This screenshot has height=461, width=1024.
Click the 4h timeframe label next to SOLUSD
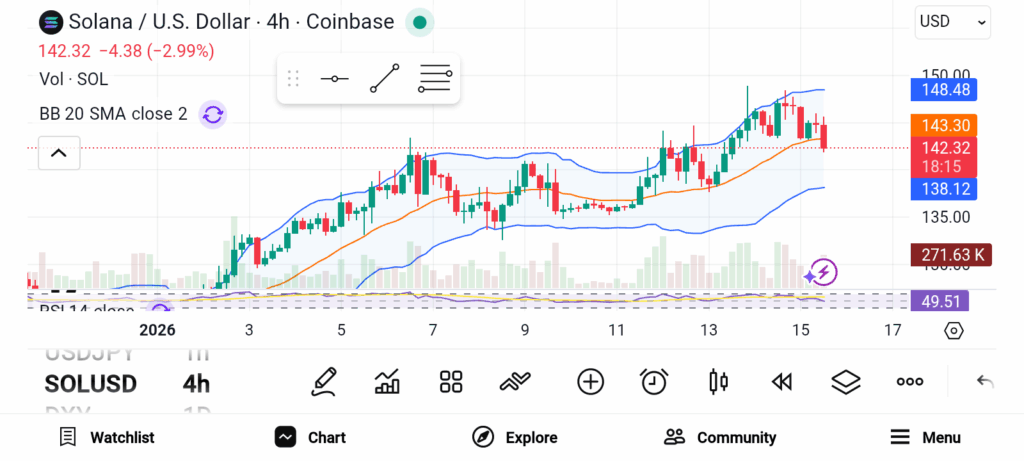click(x=196, y=384)
